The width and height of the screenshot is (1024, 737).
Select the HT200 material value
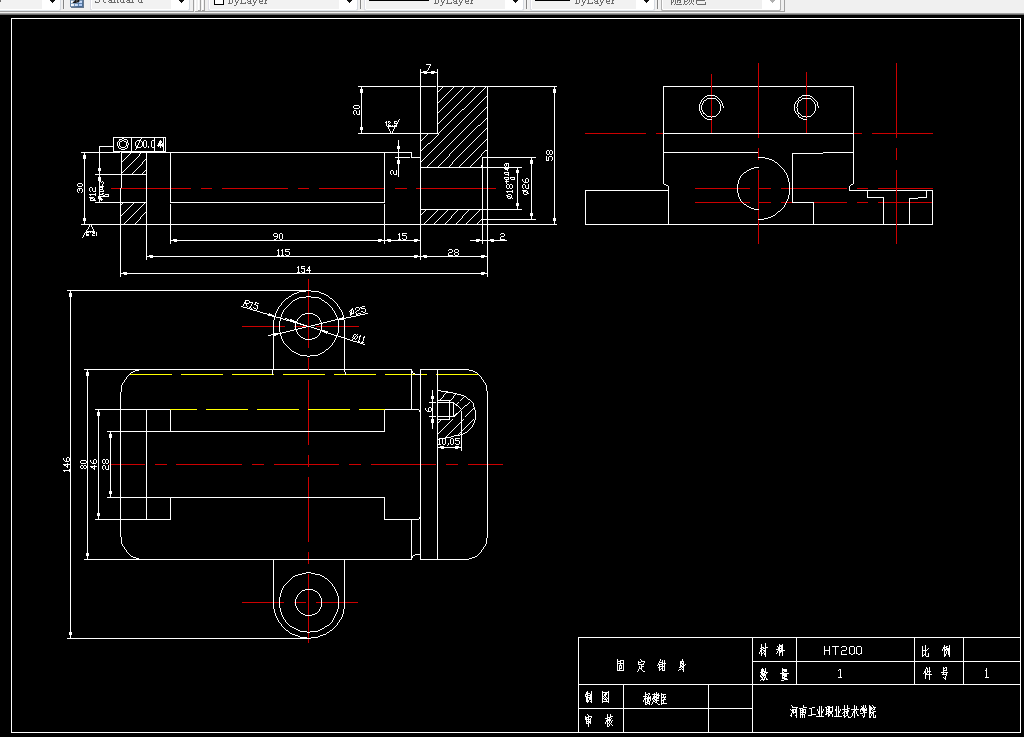(842, 650)
